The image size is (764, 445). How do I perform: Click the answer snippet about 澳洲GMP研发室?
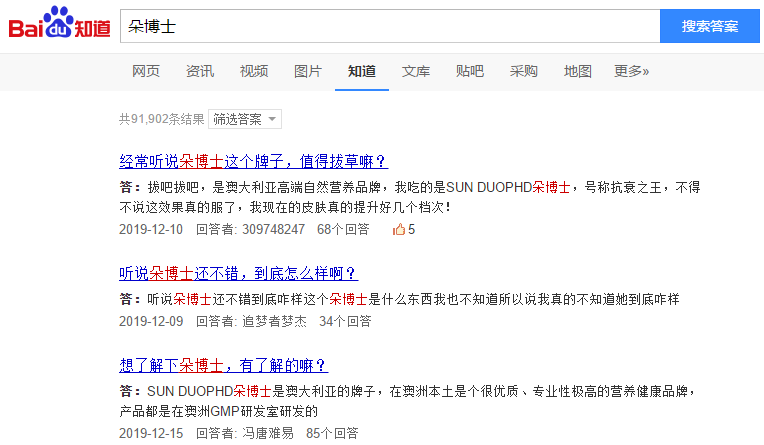408,401
